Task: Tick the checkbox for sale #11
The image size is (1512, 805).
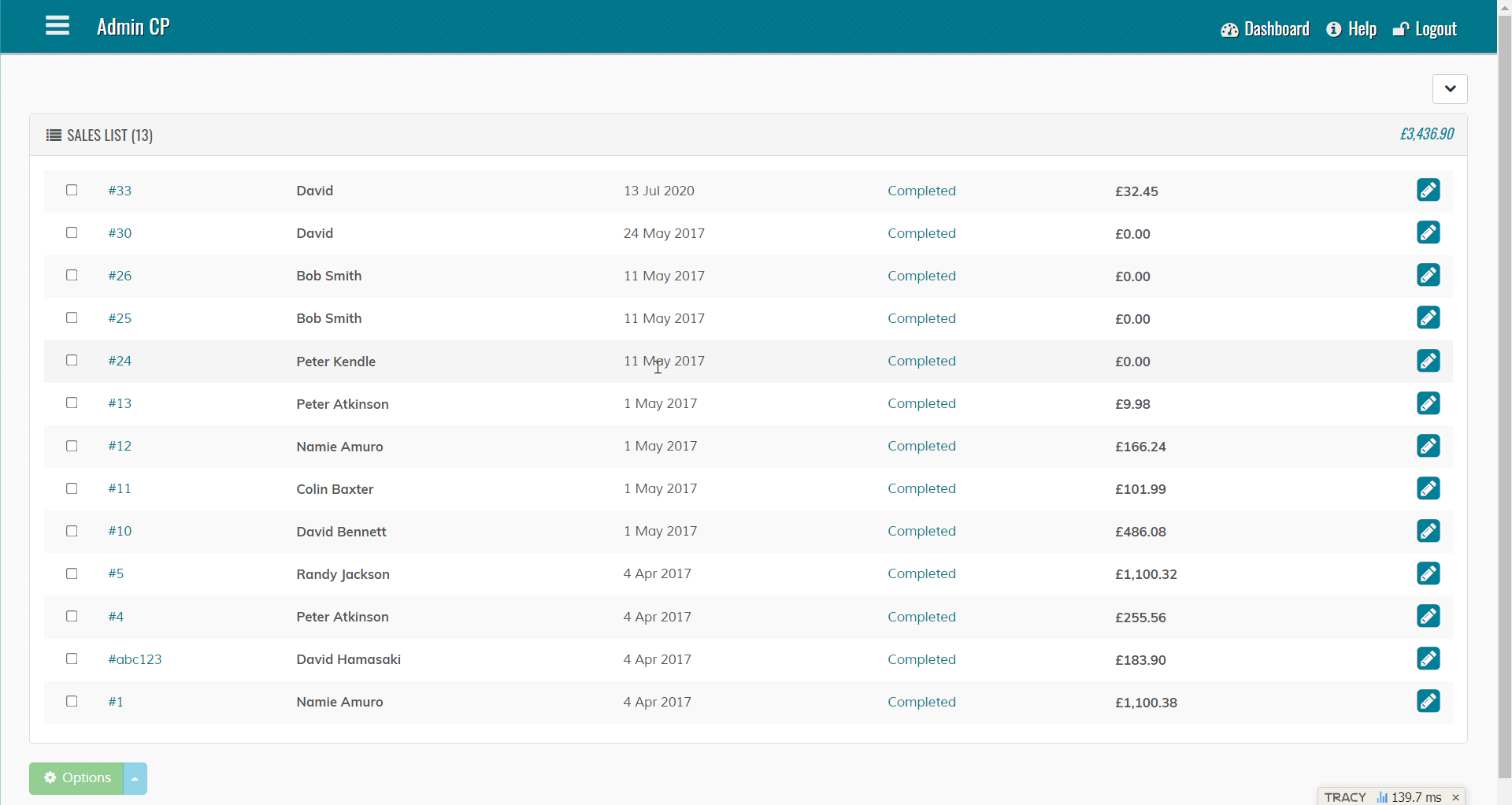Action: click(72, 488)
